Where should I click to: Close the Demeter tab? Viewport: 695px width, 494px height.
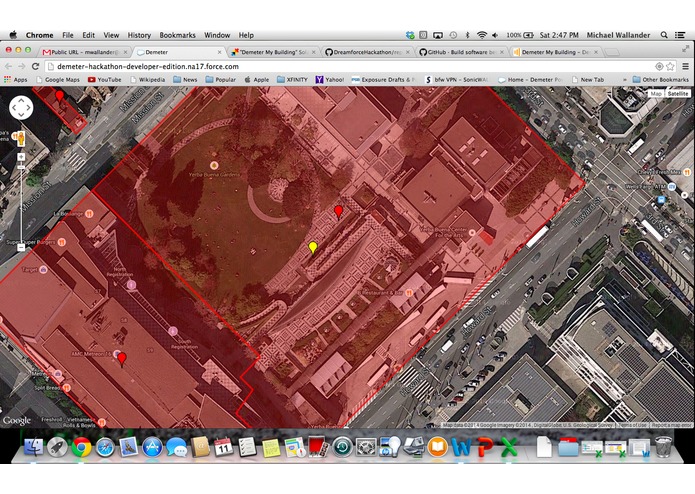(219, 52)
